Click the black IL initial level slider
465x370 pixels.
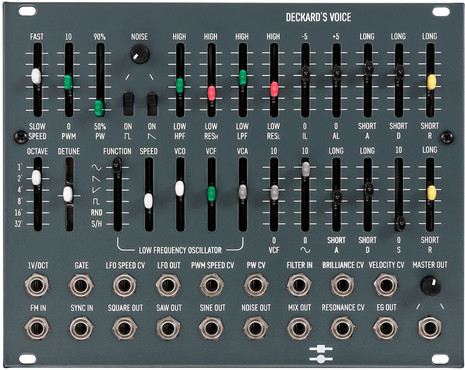pyautogui.click(x=305, y=73)
